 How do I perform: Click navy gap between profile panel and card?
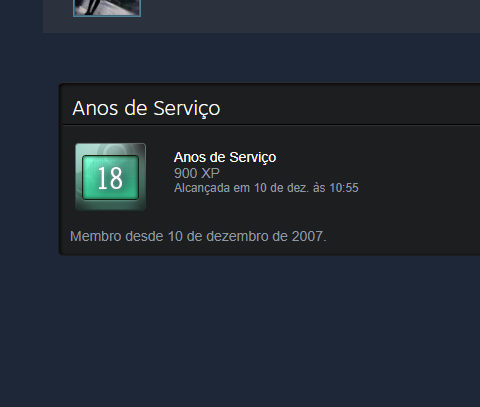[260, 57]
